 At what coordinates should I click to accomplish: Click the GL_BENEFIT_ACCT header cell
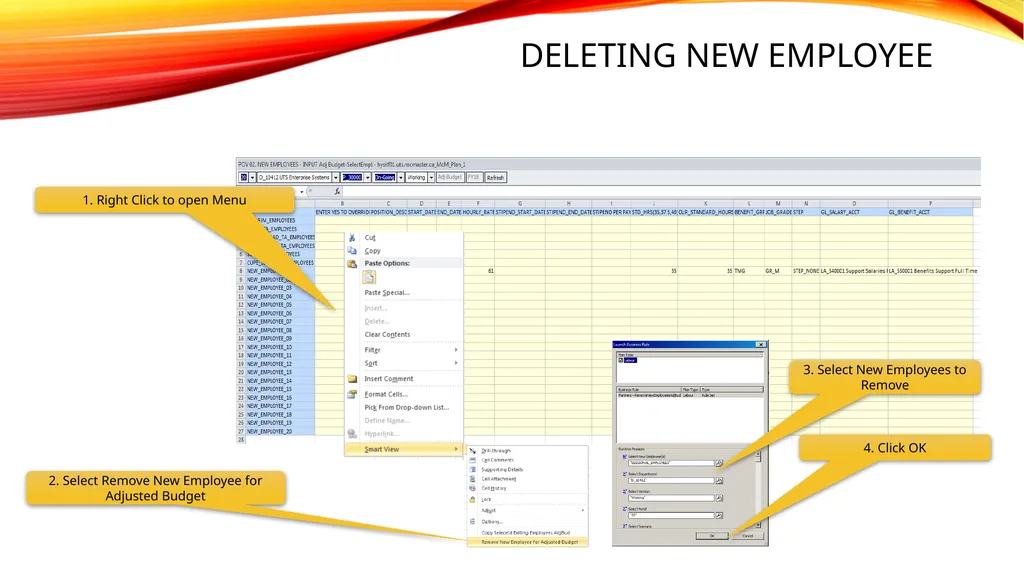(930, 212)
